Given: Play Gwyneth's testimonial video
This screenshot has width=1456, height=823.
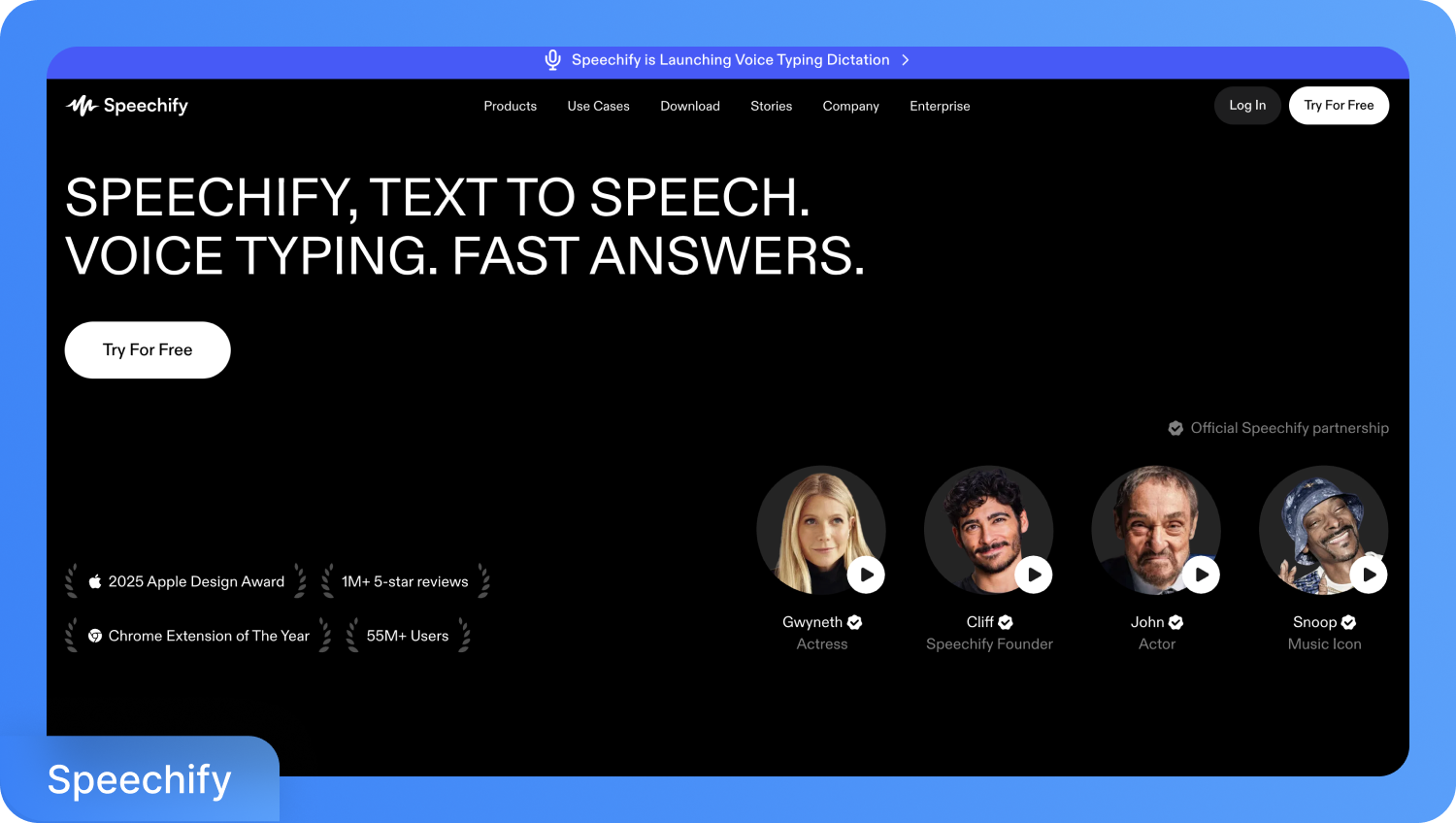Looking at the screenshot, I should (865, 575).
